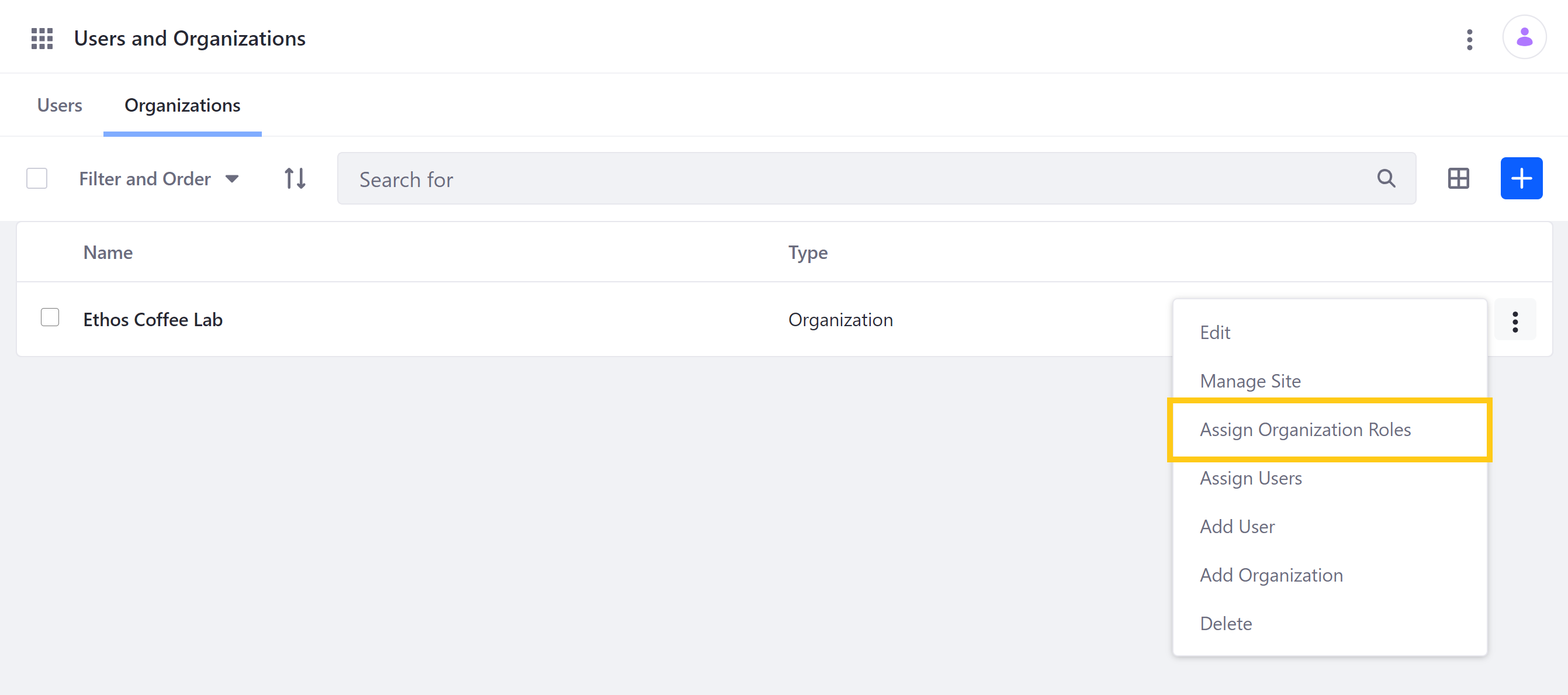This screenshot has height=695, width=1568.
Task: Click the grid view icon
Action: [1460, 178]
